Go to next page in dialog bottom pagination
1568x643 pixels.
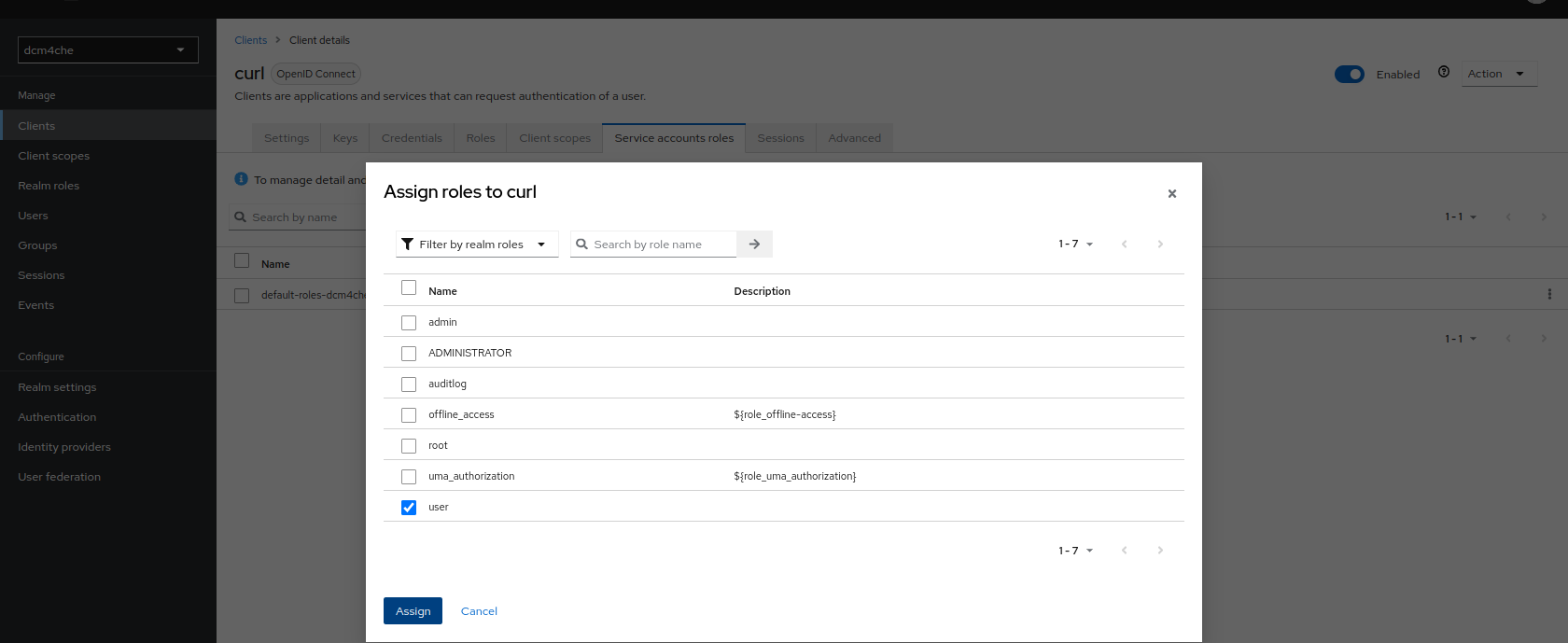pyautogui.click(x=1160, y=551)
